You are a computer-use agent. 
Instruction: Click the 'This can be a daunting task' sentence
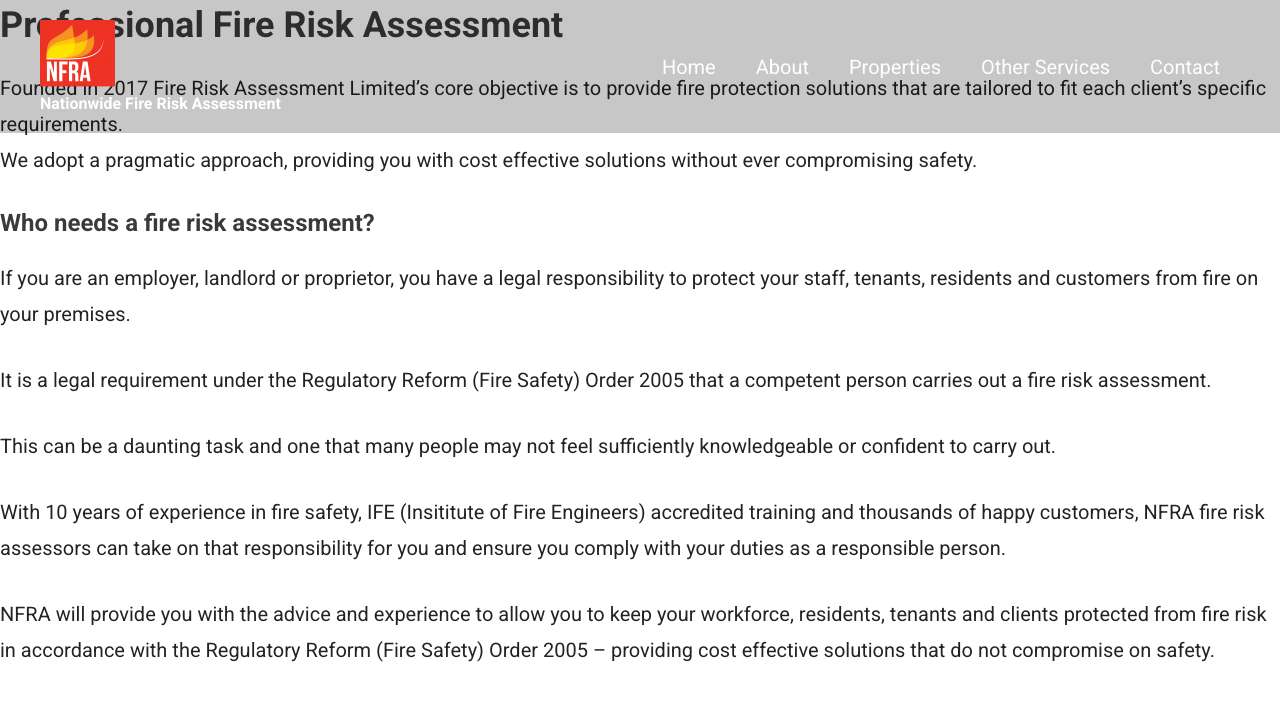click(x=527, y=447)
